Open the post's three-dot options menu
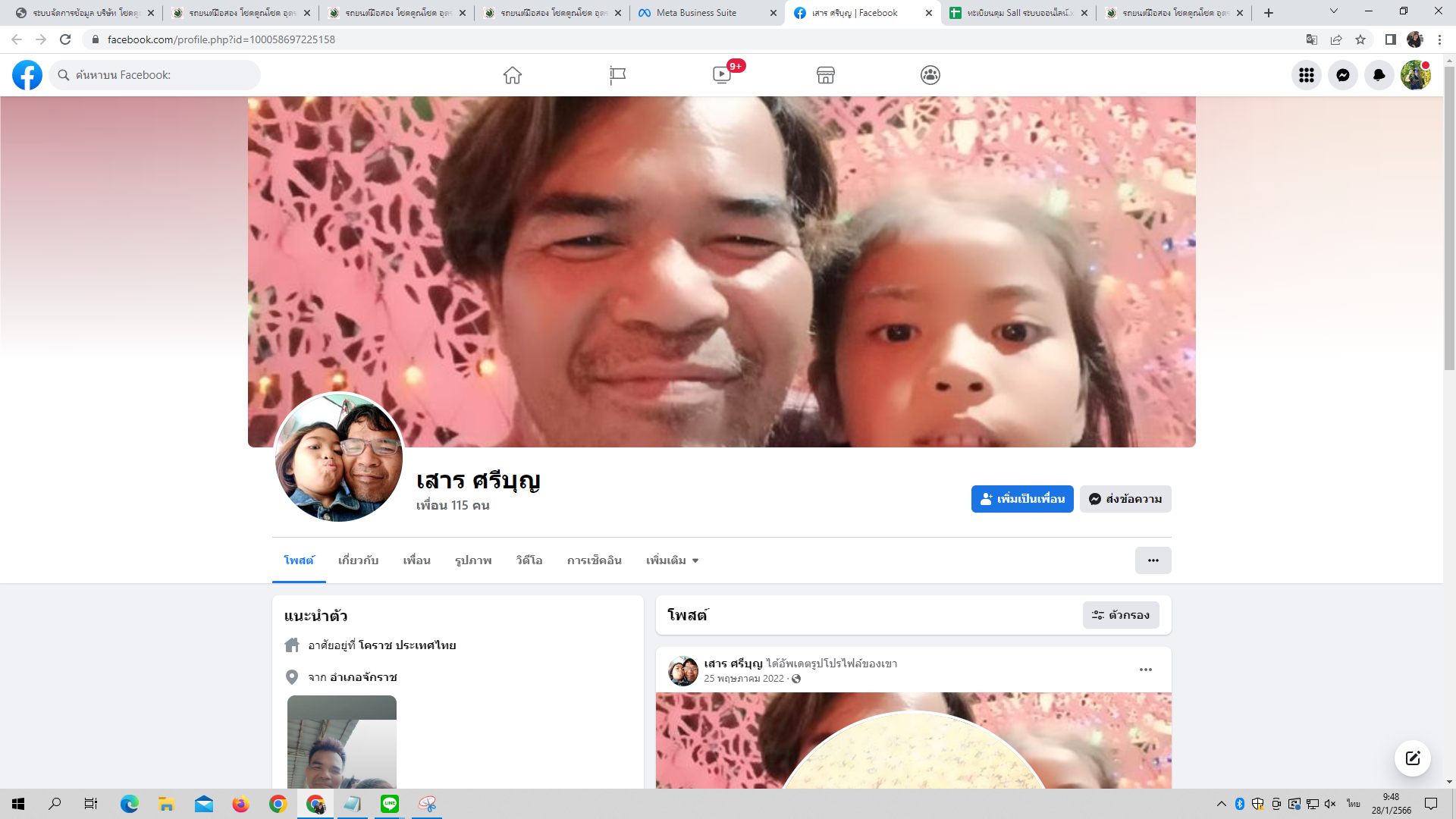The width and height of the screenshot is (1456, 819). pos(1146,670)
